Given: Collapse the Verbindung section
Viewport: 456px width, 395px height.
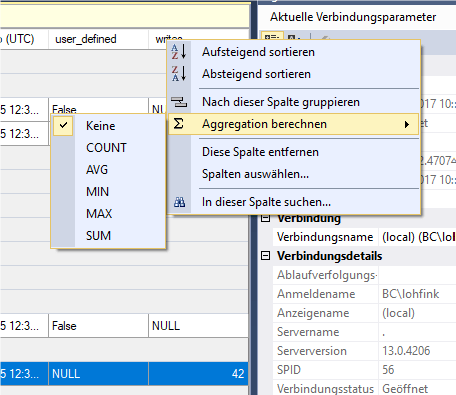Looking at the screenshot, I should click(265, 219).
